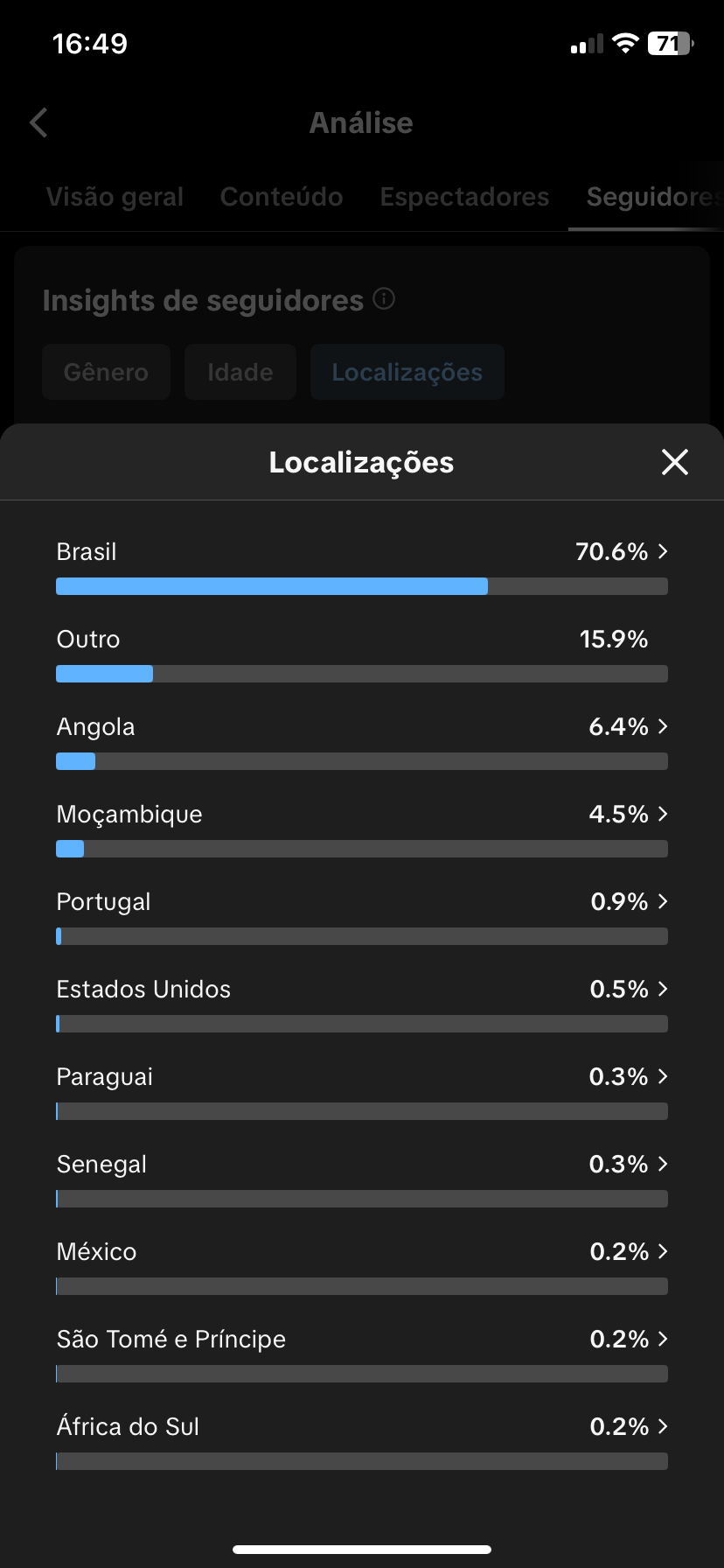
Task: Expand the Angola location chevron
Action: point(663,726)
